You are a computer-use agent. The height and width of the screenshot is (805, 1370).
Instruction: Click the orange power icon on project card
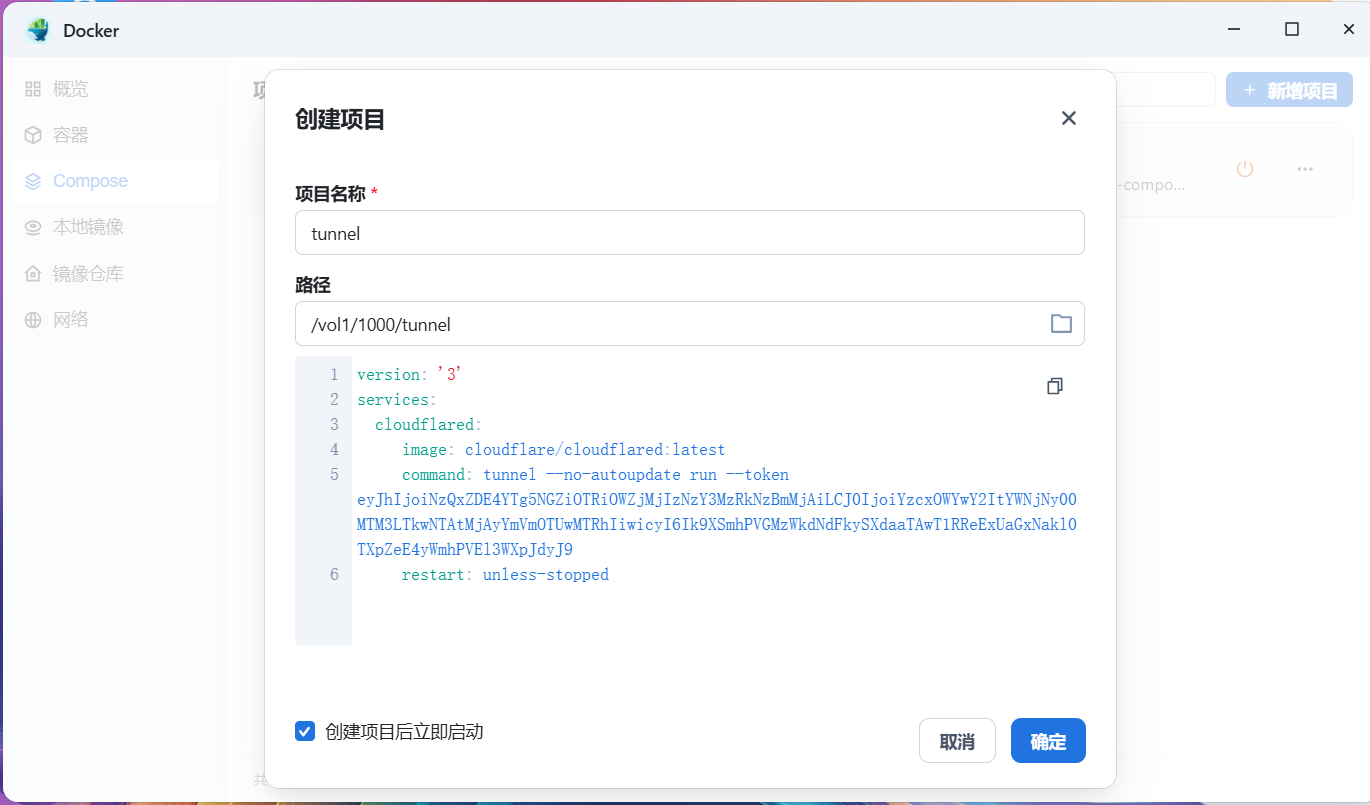[x=1244, y=169]
